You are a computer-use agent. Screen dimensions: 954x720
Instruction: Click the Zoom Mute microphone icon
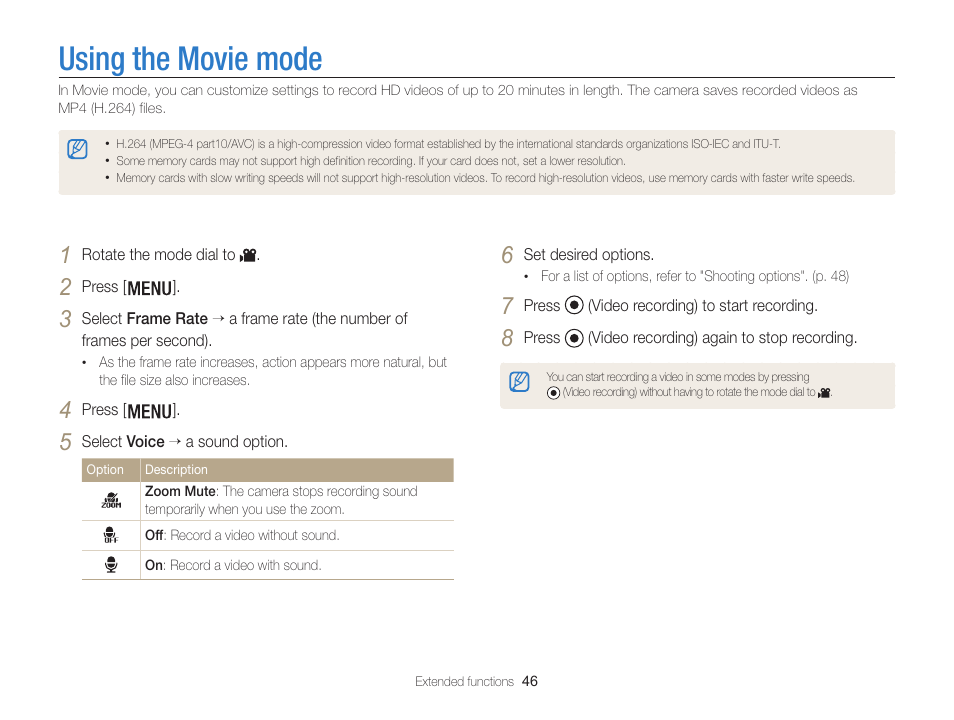tap(111, 500)
